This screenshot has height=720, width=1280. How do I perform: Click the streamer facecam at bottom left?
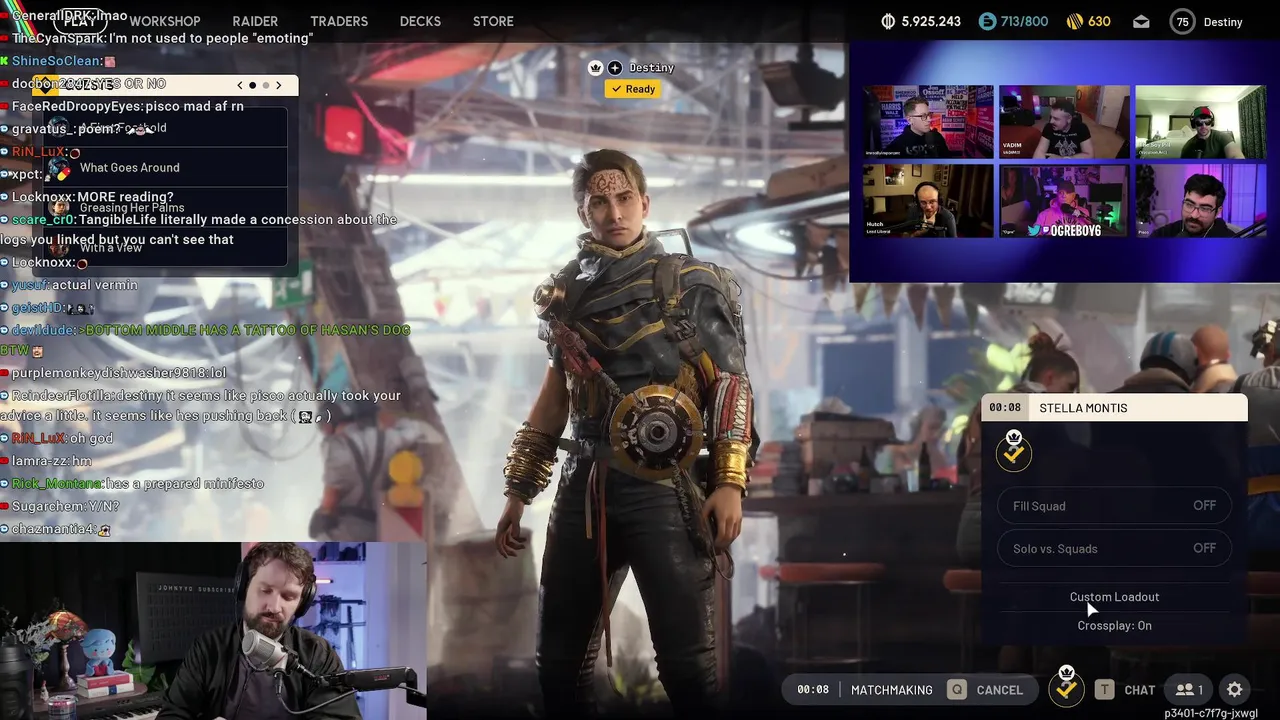(x=213, y=631)
